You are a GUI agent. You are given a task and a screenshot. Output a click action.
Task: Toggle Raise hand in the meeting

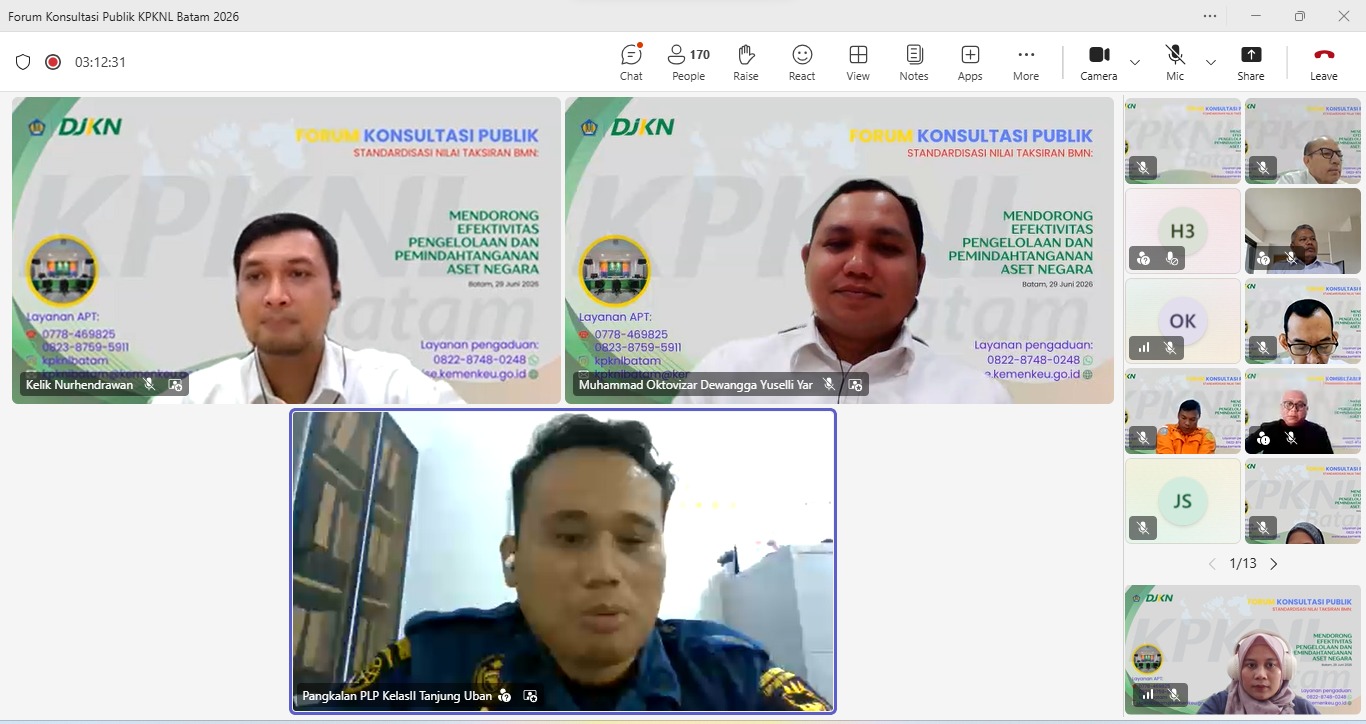click(x=745, y=62)
